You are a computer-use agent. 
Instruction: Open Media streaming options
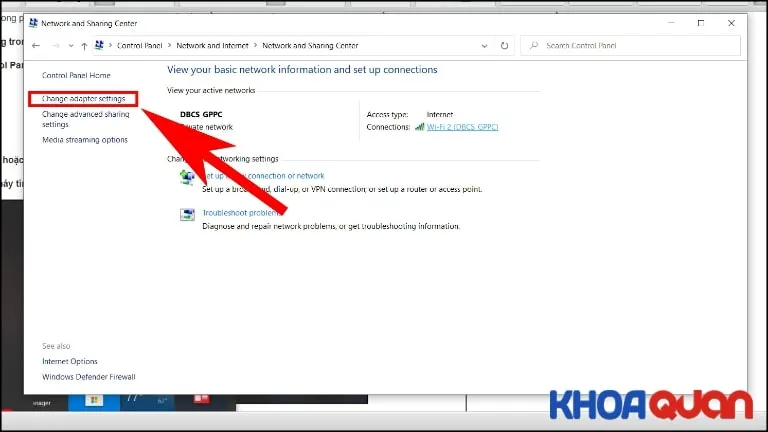(x=85, y=140)
